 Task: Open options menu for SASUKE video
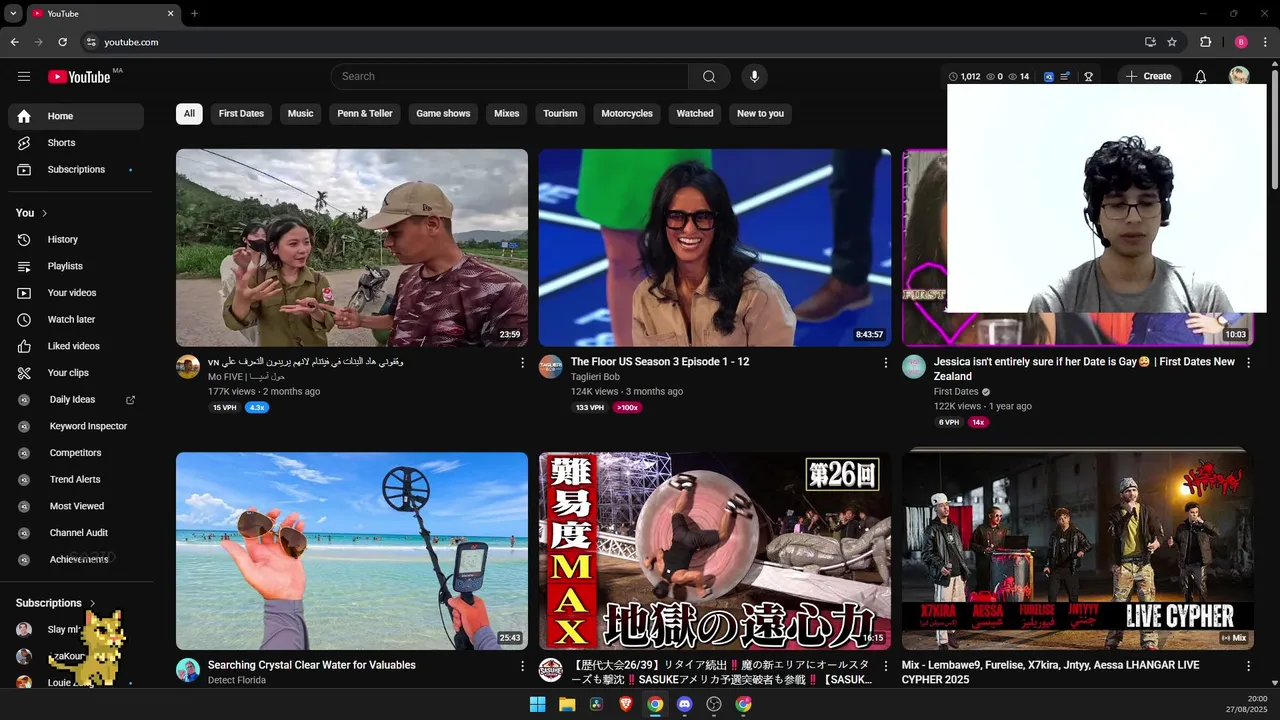pyautogui.click(x=885, y=666)
